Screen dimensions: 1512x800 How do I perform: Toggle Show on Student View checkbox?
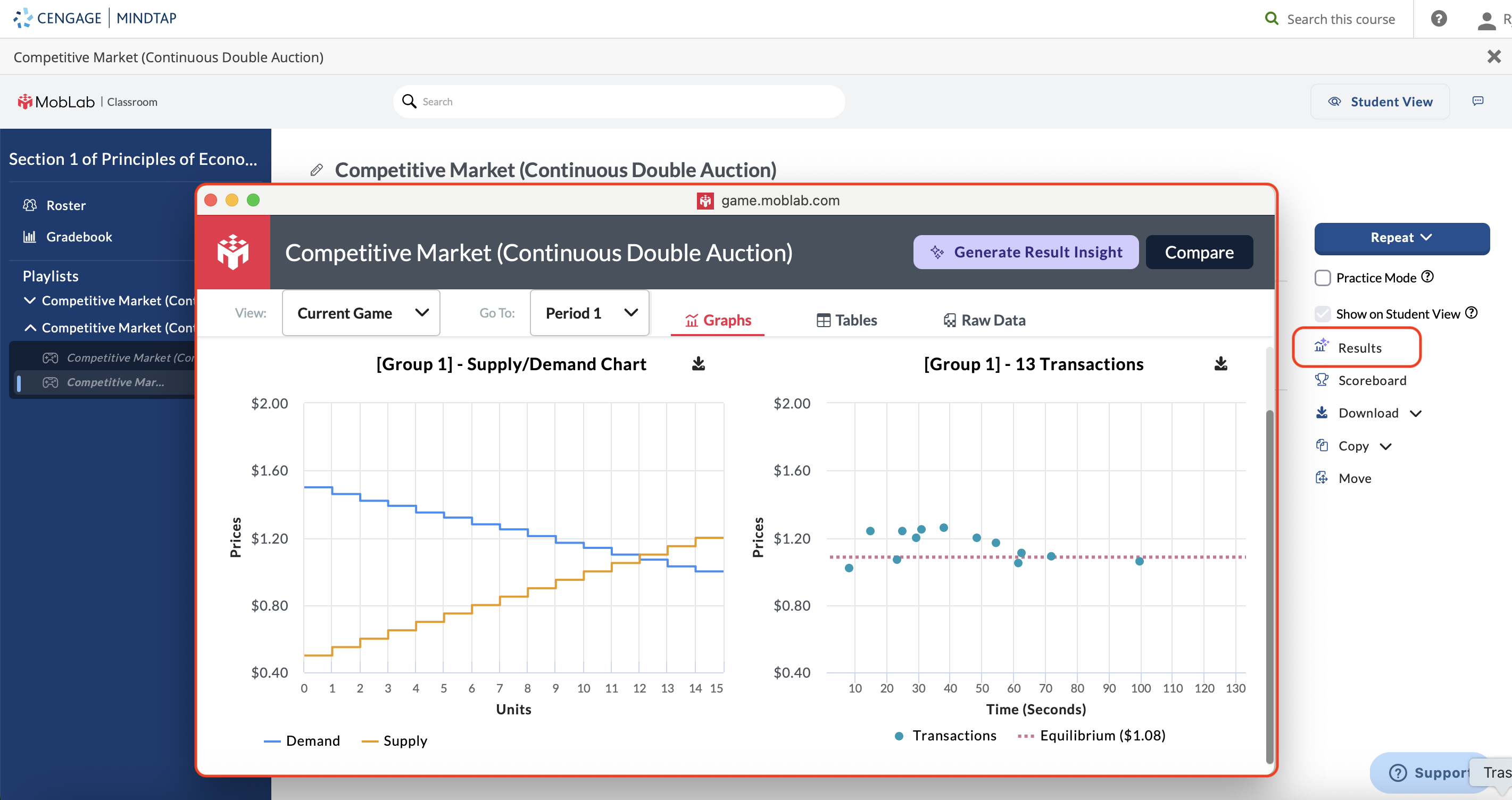(1323, 313)
